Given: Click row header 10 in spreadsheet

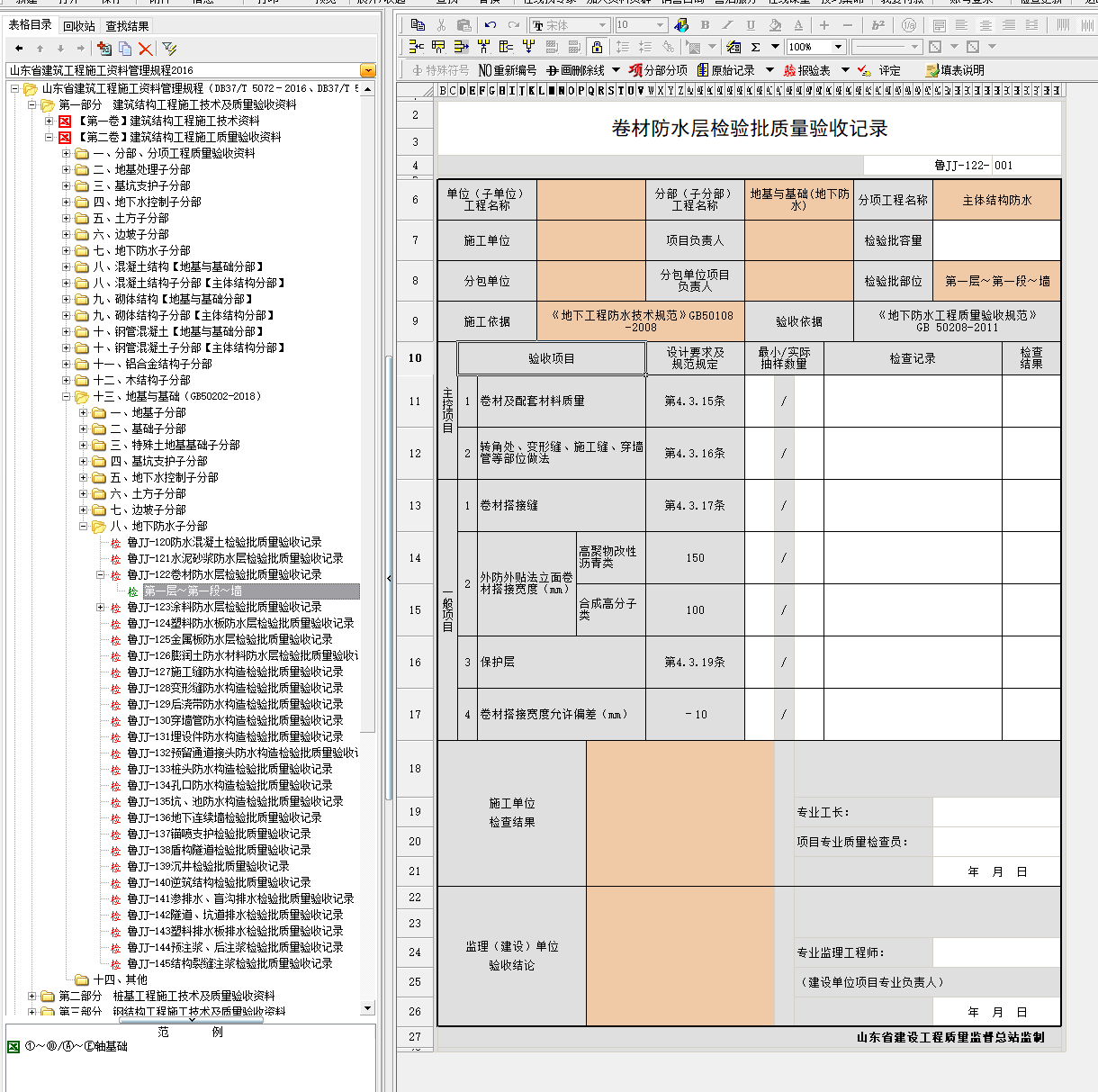Looking at the screenshot, I should (415, 358).
